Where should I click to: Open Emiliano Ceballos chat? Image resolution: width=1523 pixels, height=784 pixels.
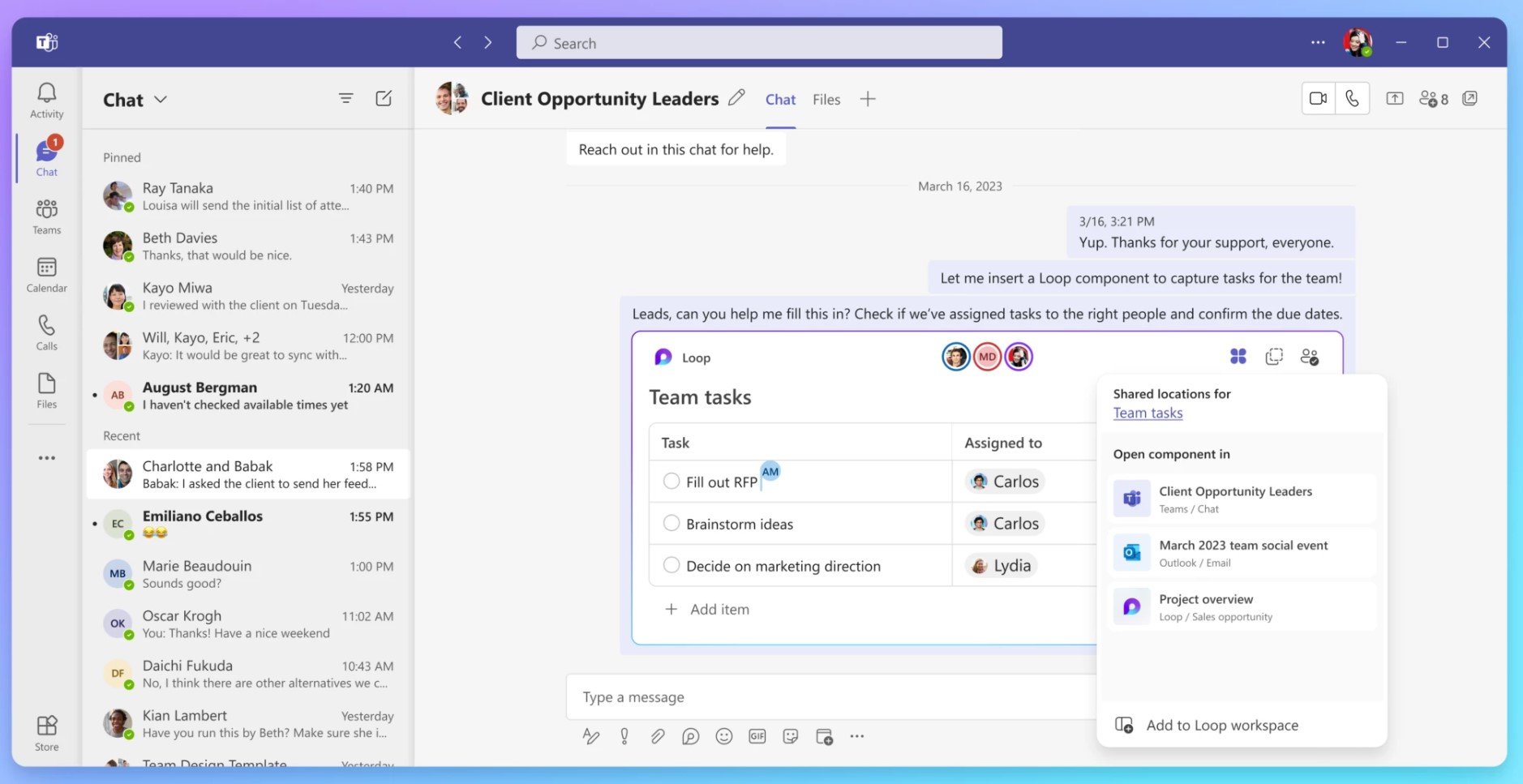point(247,524)
